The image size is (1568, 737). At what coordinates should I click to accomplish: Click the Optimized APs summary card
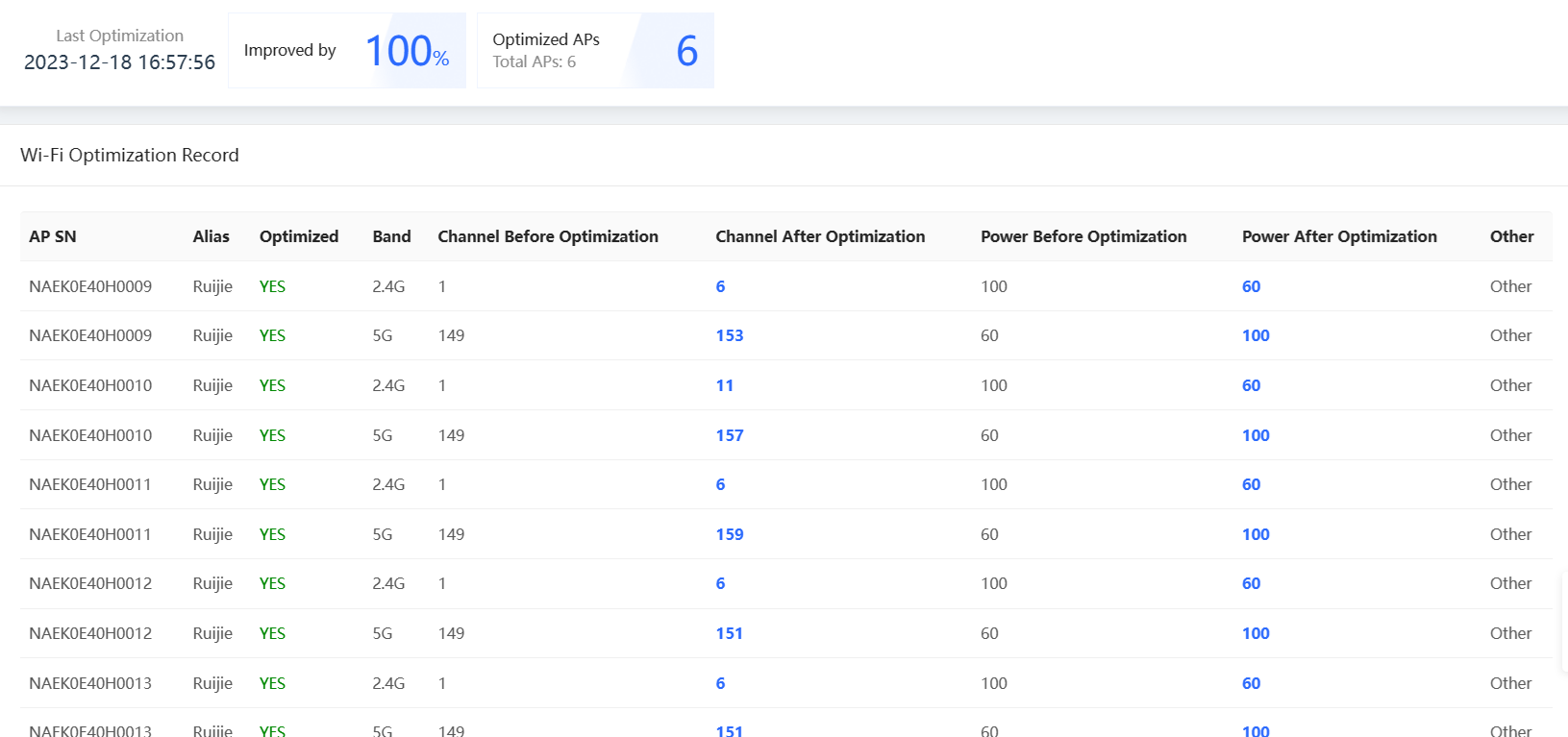point(595,51)
